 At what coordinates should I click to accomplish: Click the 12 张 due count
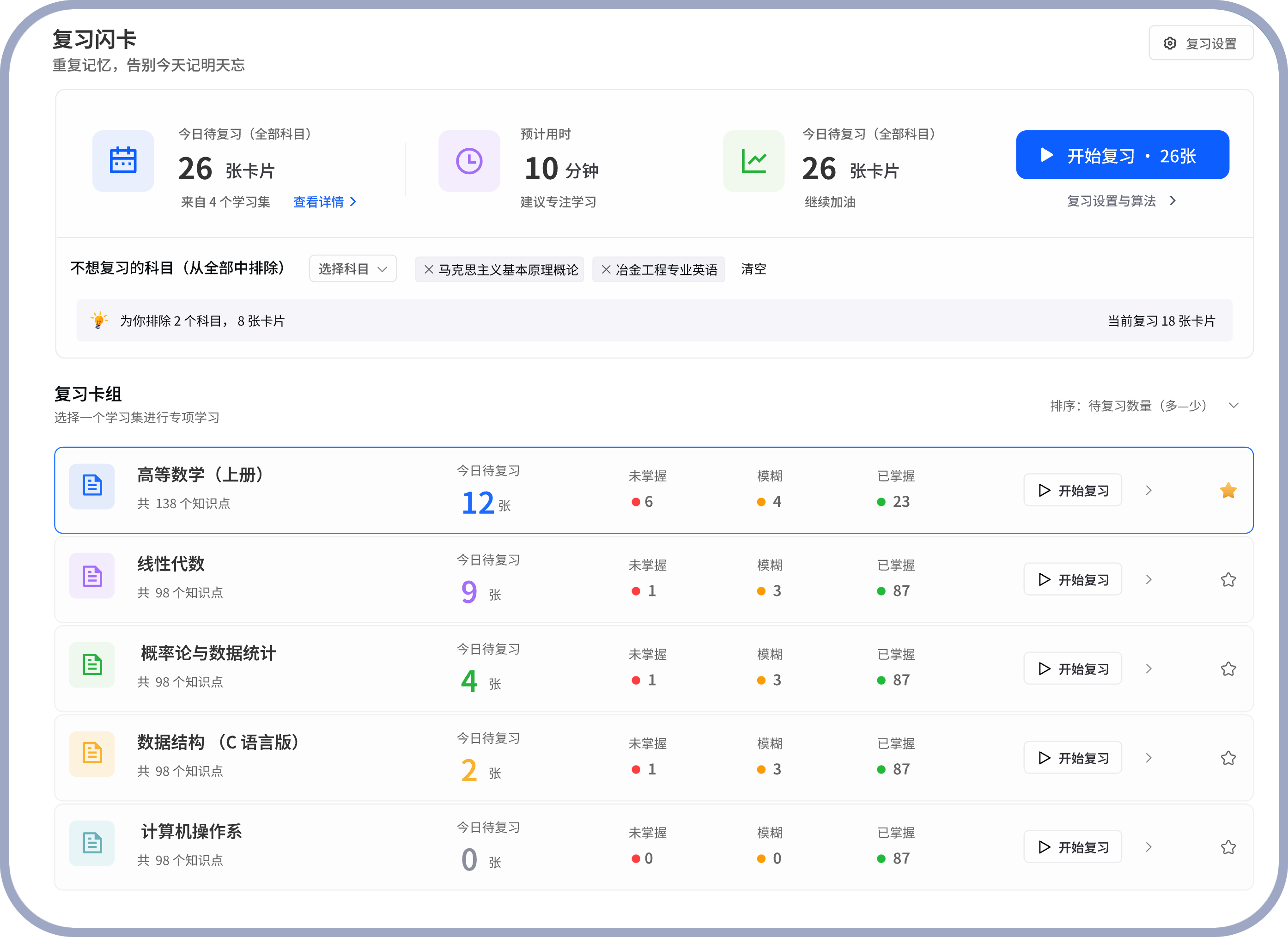click(x=486, y=503)
